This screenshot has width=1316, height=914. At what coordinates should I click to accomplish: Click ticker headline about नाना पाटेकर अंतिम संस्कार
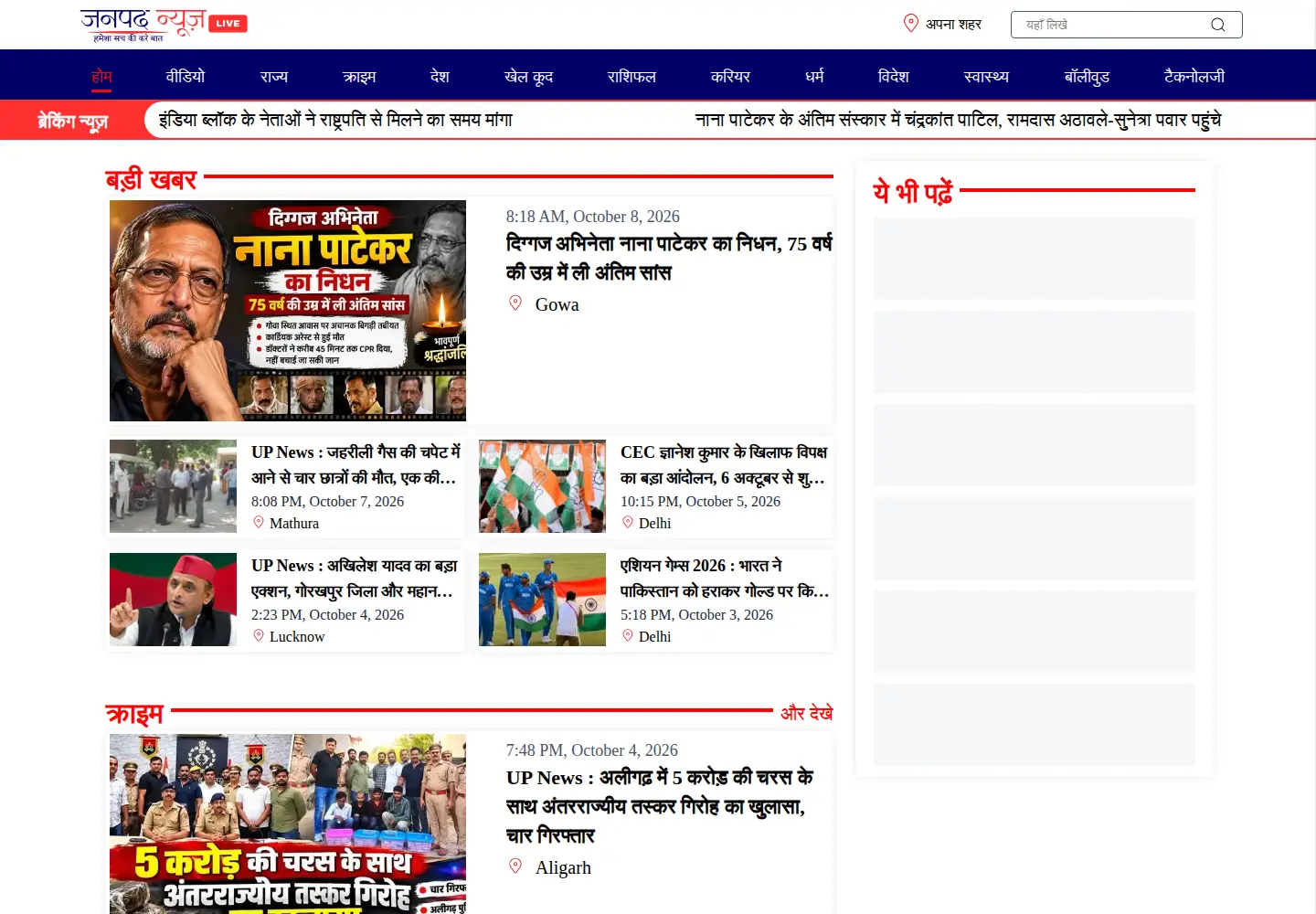(x=958, y=120)
